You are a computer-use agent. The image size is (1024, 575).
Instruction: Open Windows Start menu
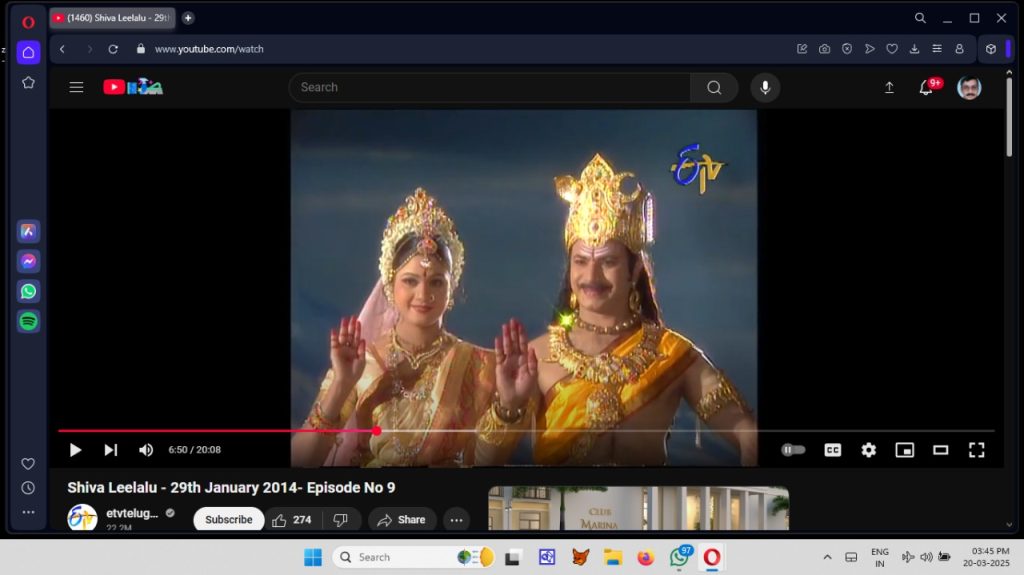click(313, 557)
